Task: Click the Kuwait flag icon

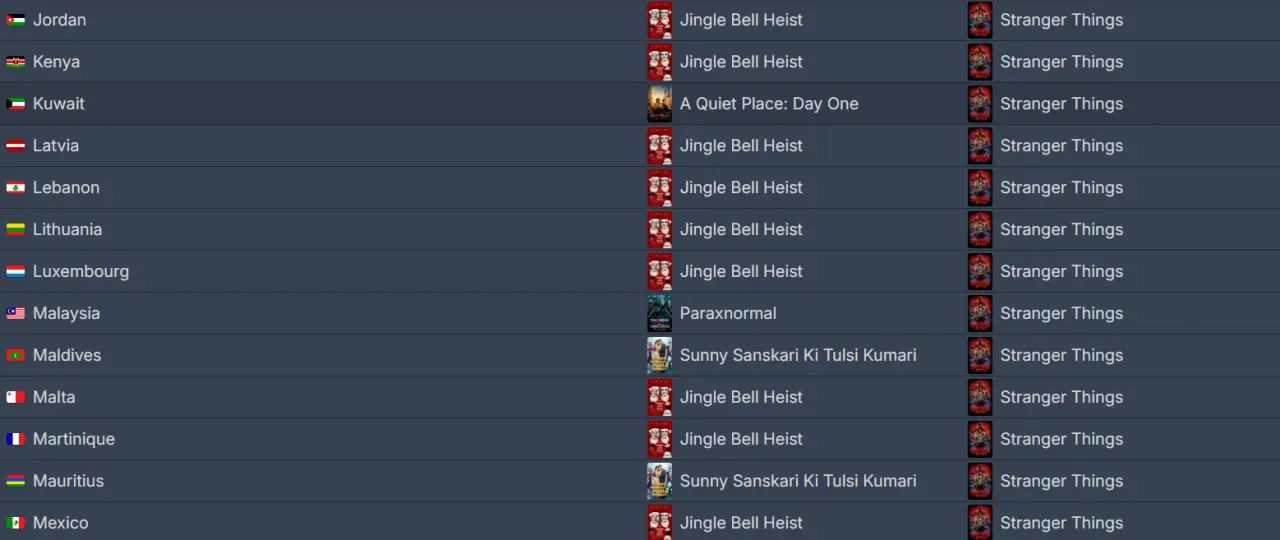Action: coord(15,104)
